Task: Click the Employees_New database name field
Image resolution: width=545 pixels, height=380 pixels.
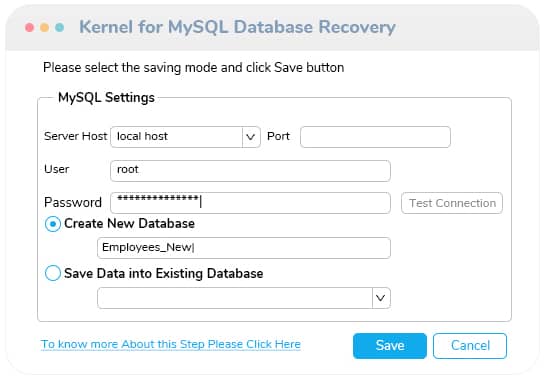Action: coord(244,248)
